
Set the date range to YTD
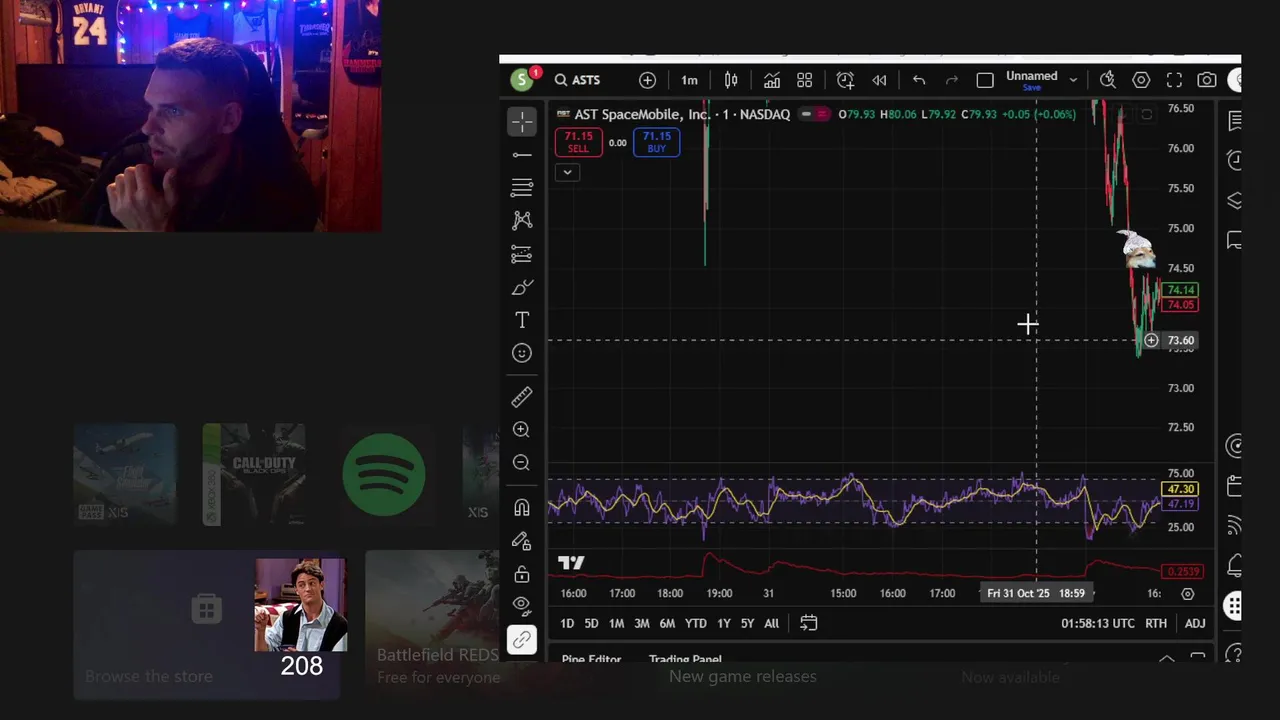tap(695, 623)
